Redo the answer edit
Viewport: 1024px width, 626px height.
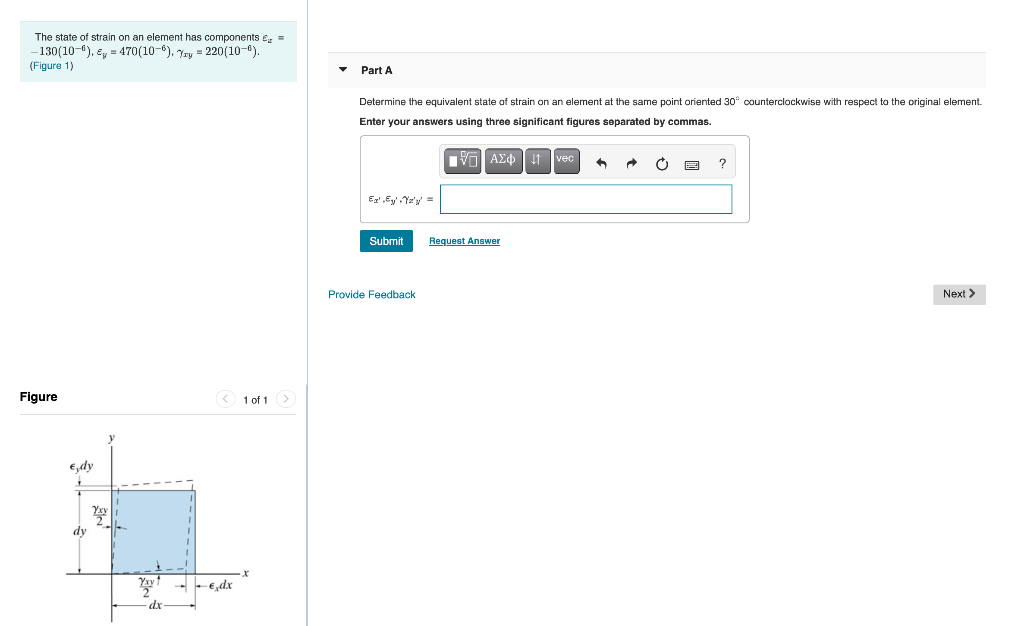click(632, 164)
